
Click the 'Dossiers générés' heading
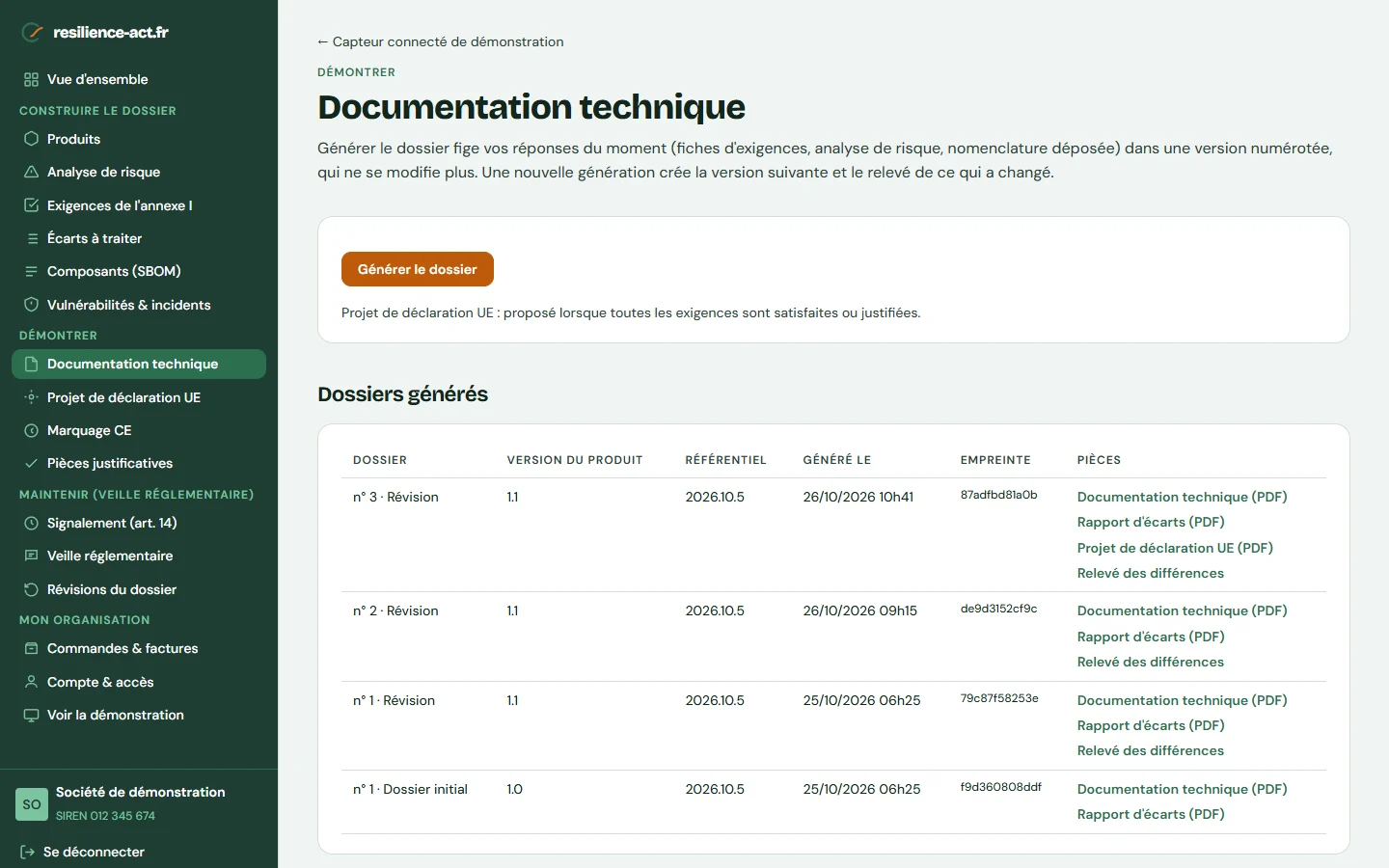(x=402, y=394)
